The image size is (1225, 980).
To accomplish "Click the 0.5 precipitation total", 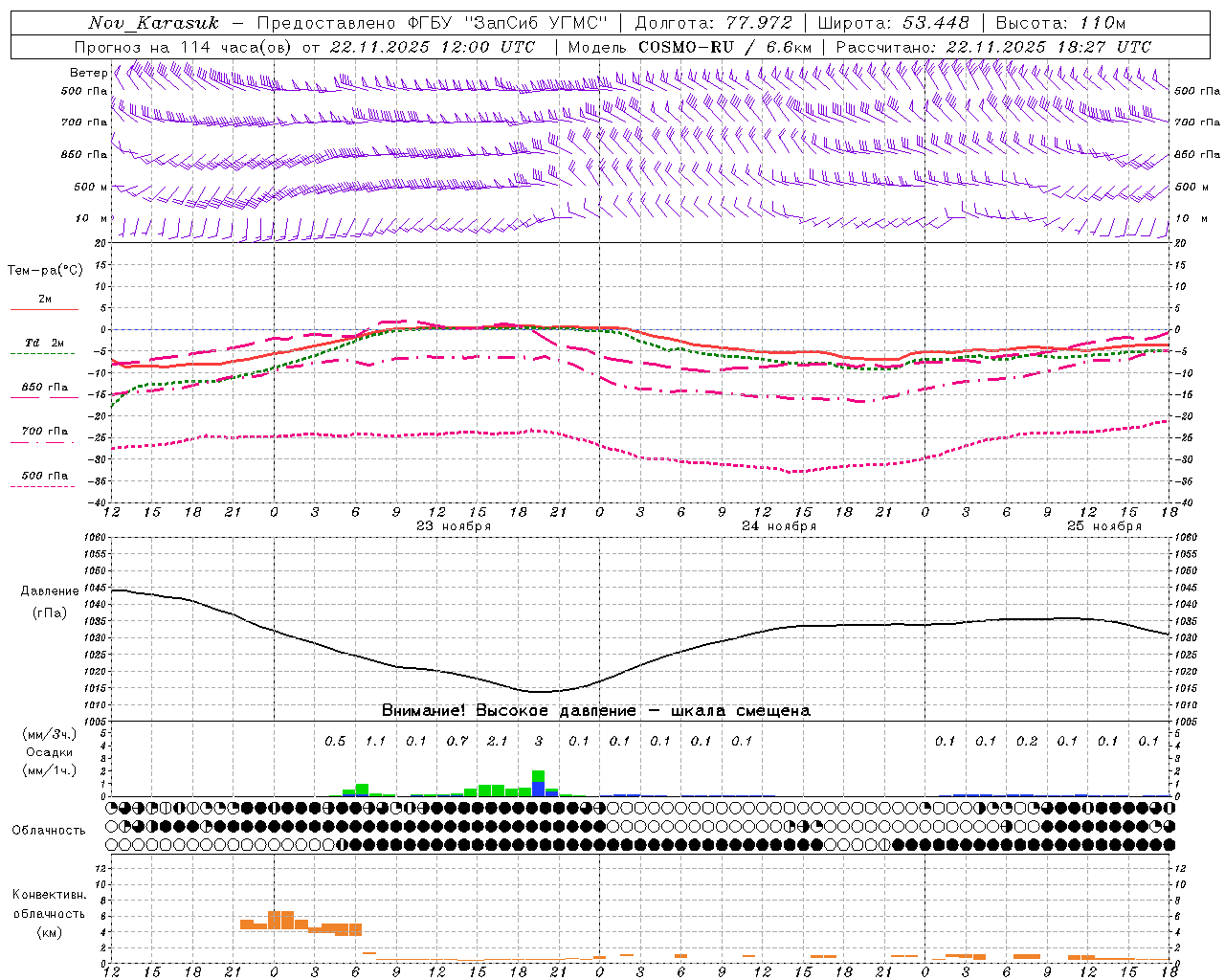I will click(335, 742).
